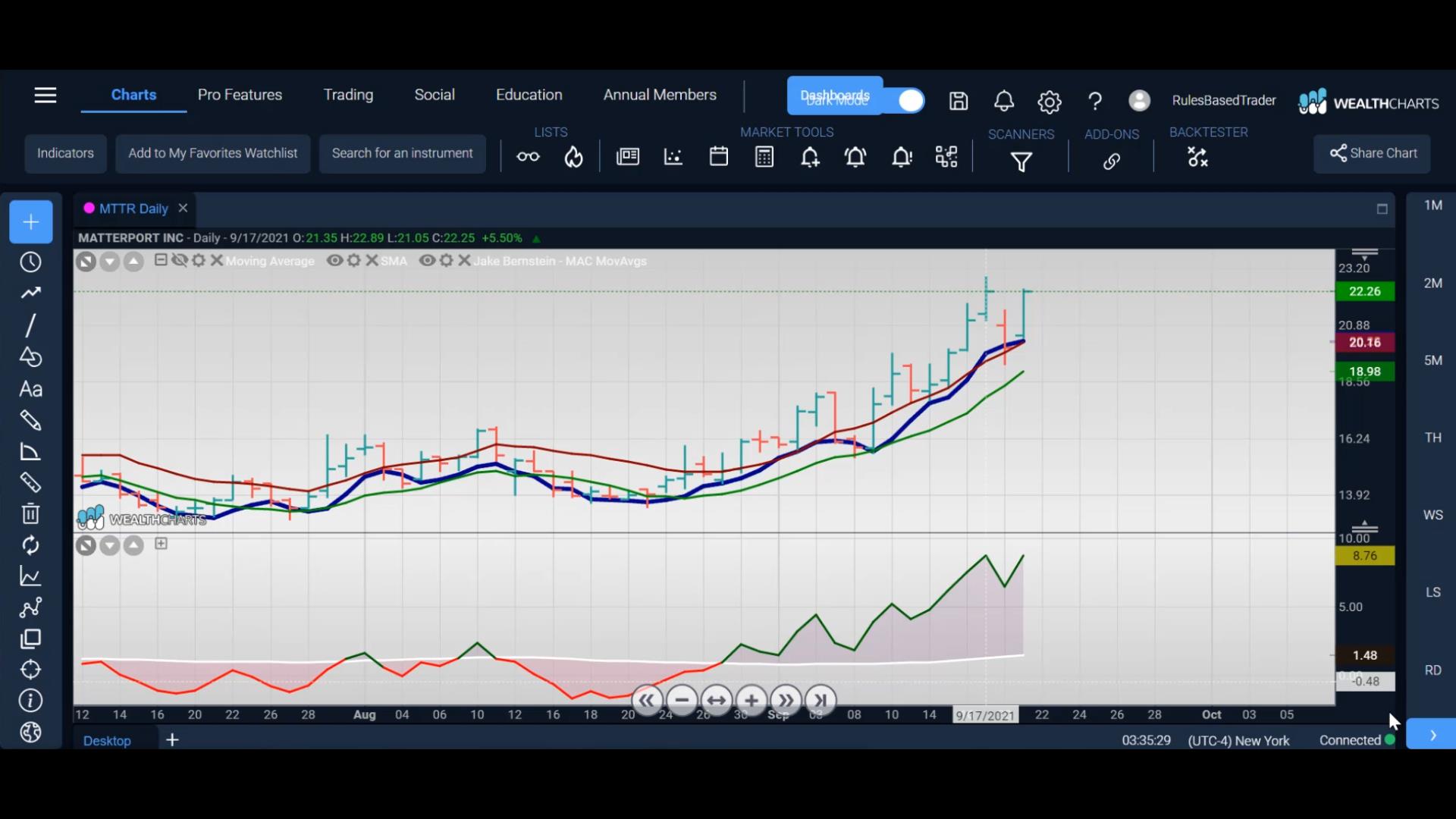Open the help question mark

click(1095, 101)
